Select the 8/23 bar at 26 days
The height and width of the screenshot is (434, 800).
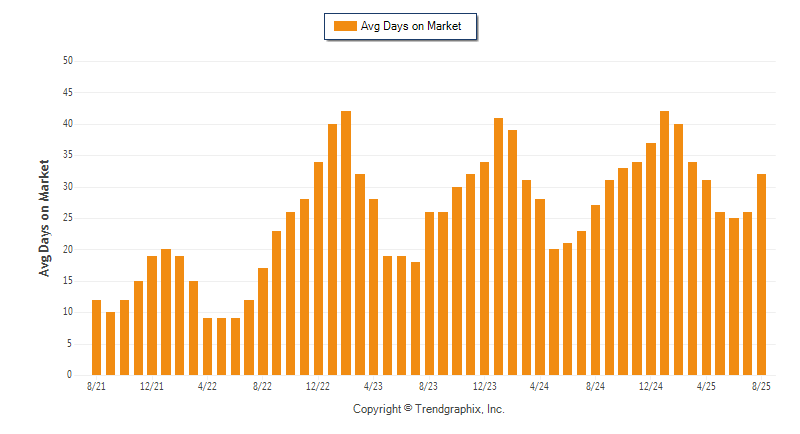click(429, 294)
